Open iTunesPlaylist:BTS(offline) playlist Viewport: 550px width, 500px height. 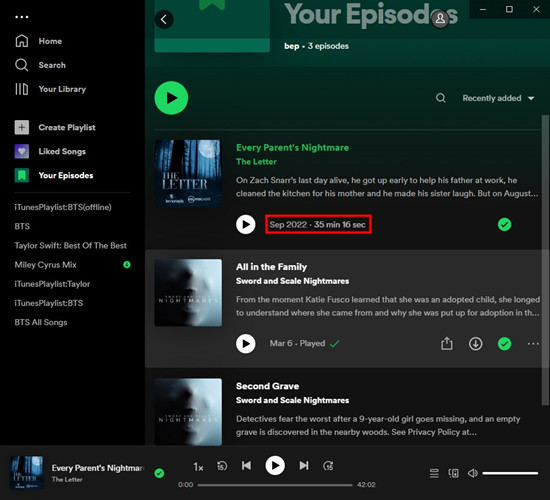tap(63, 207)
